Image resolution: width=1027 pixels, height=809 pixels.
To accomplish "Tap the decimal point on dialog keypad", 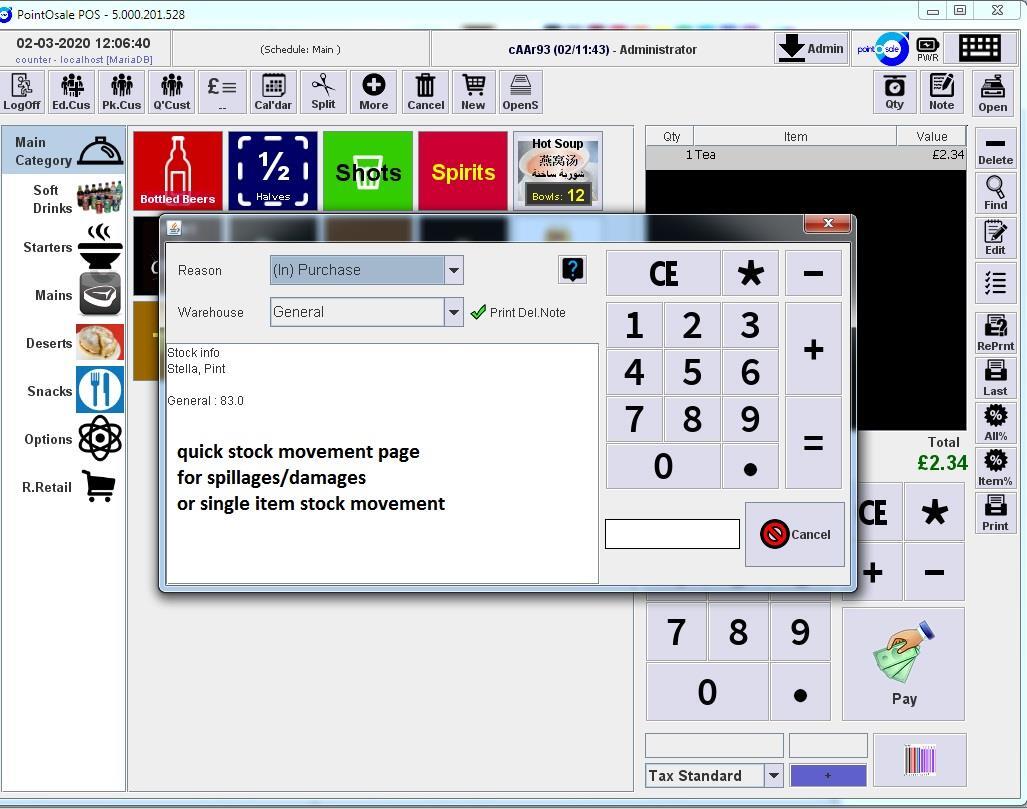I will pos(750,467).
